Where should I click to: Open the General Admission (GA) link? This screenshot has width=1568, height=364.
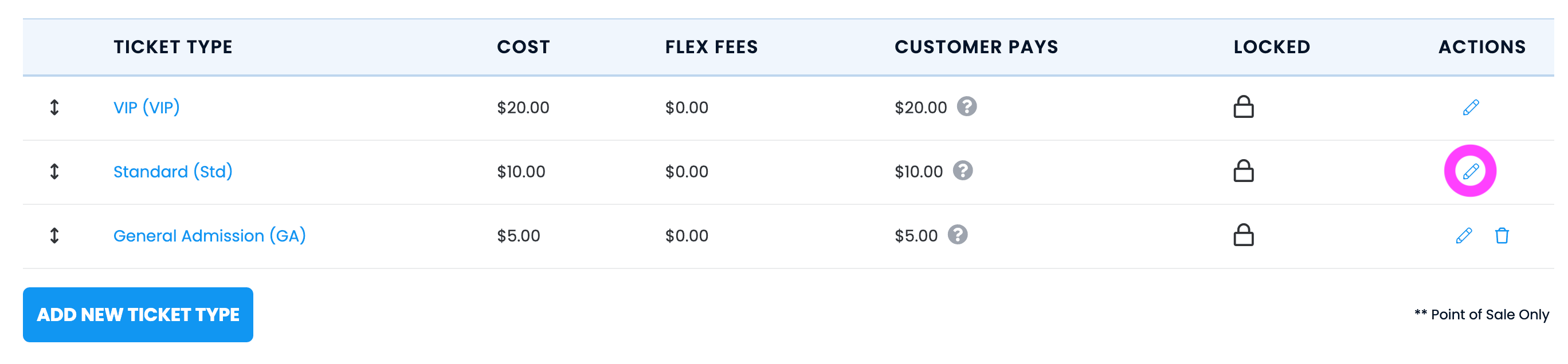[x=209, y=235]
